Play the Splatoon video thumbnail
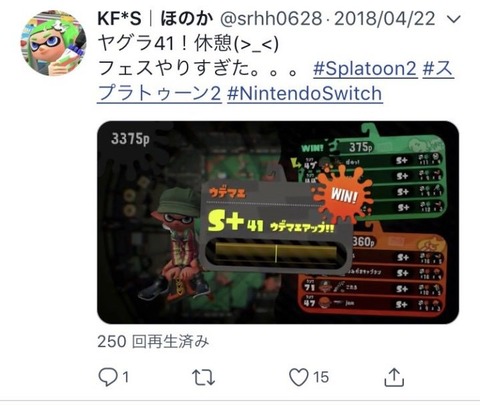480x406 pixels. coord(278,222)
